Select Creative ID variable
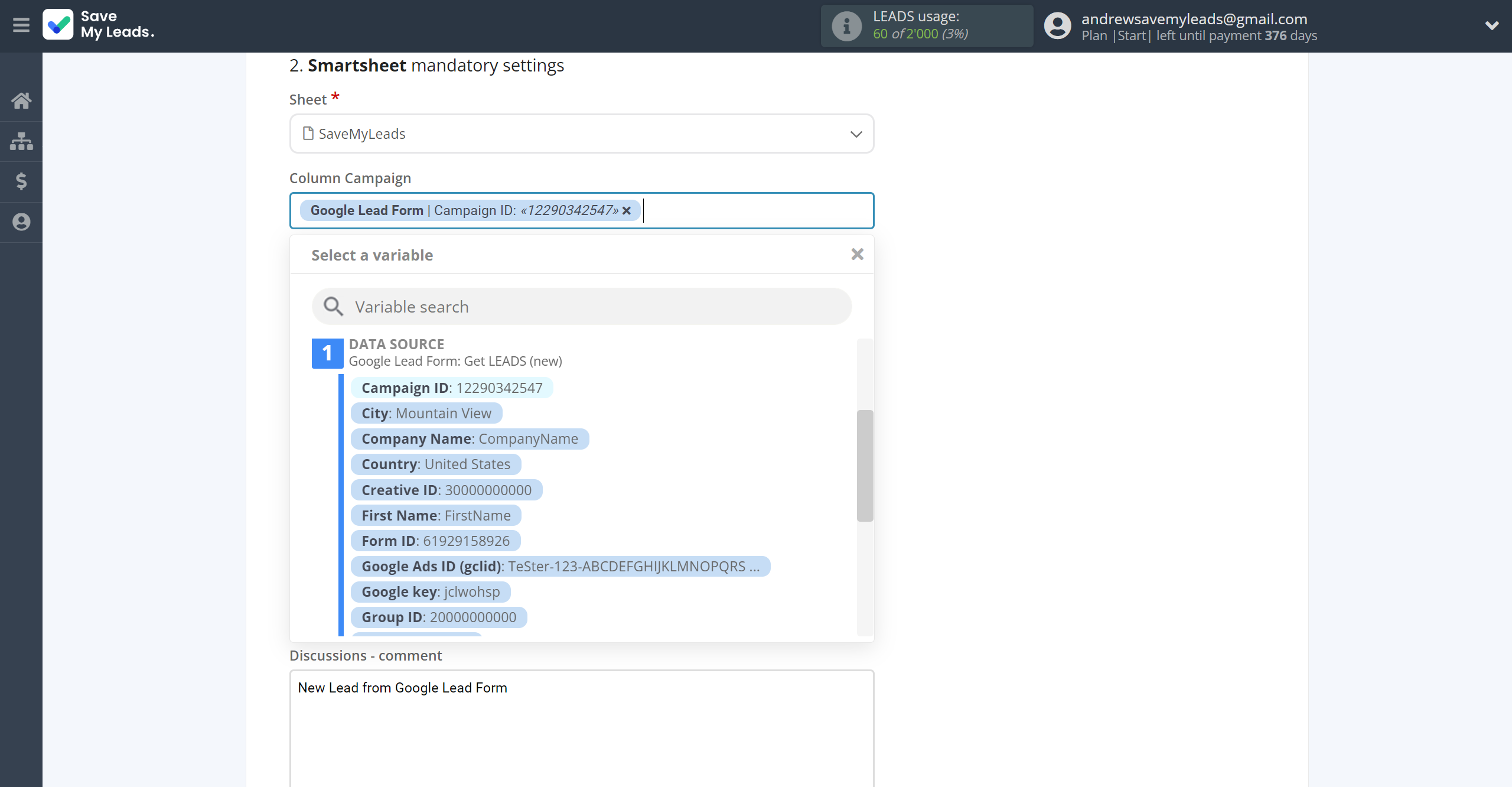The height and width of the screenshot is (787, 1512). coord(447,490)
